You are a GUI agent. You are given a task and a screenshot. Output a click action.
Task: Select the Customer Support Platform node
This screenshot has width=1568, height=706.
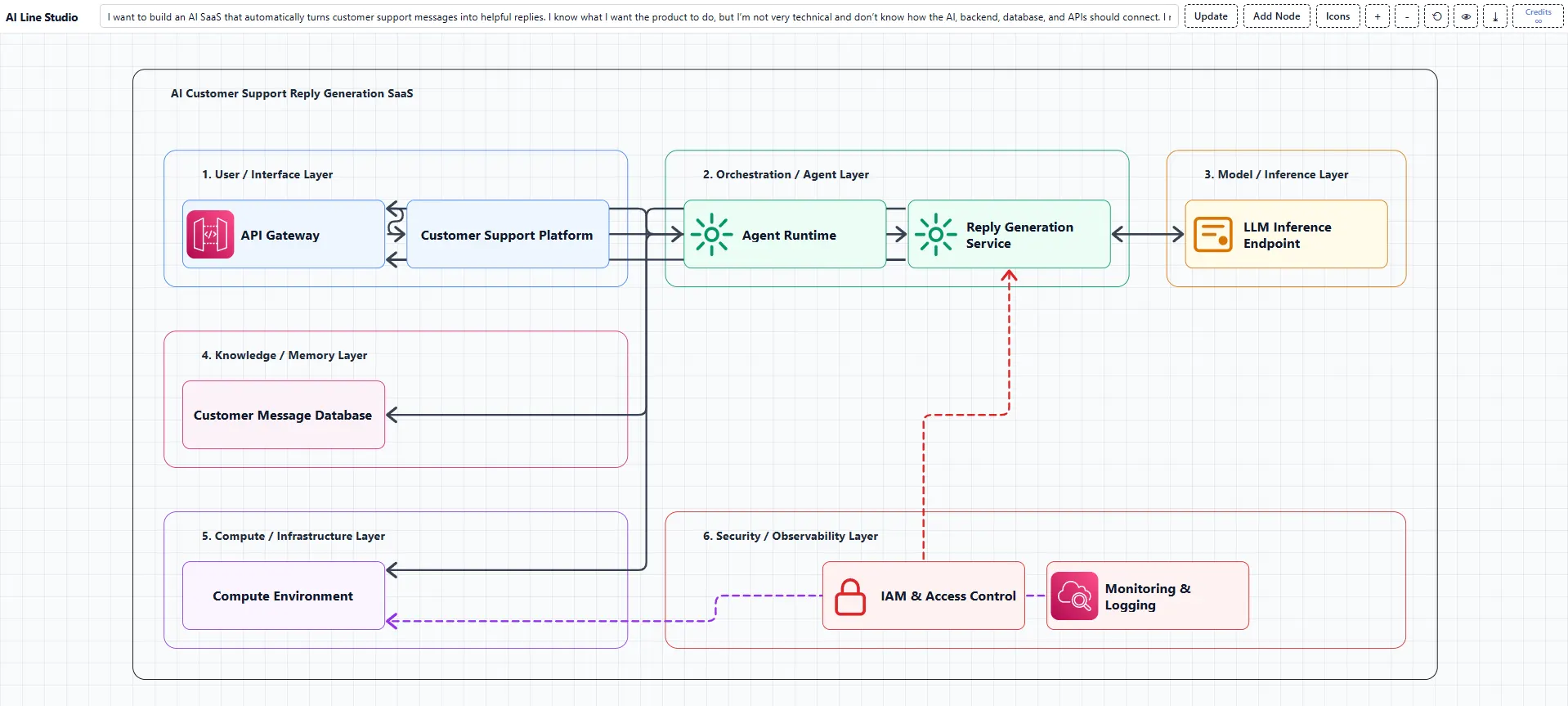pyautogui.click(x=507, y=235)
